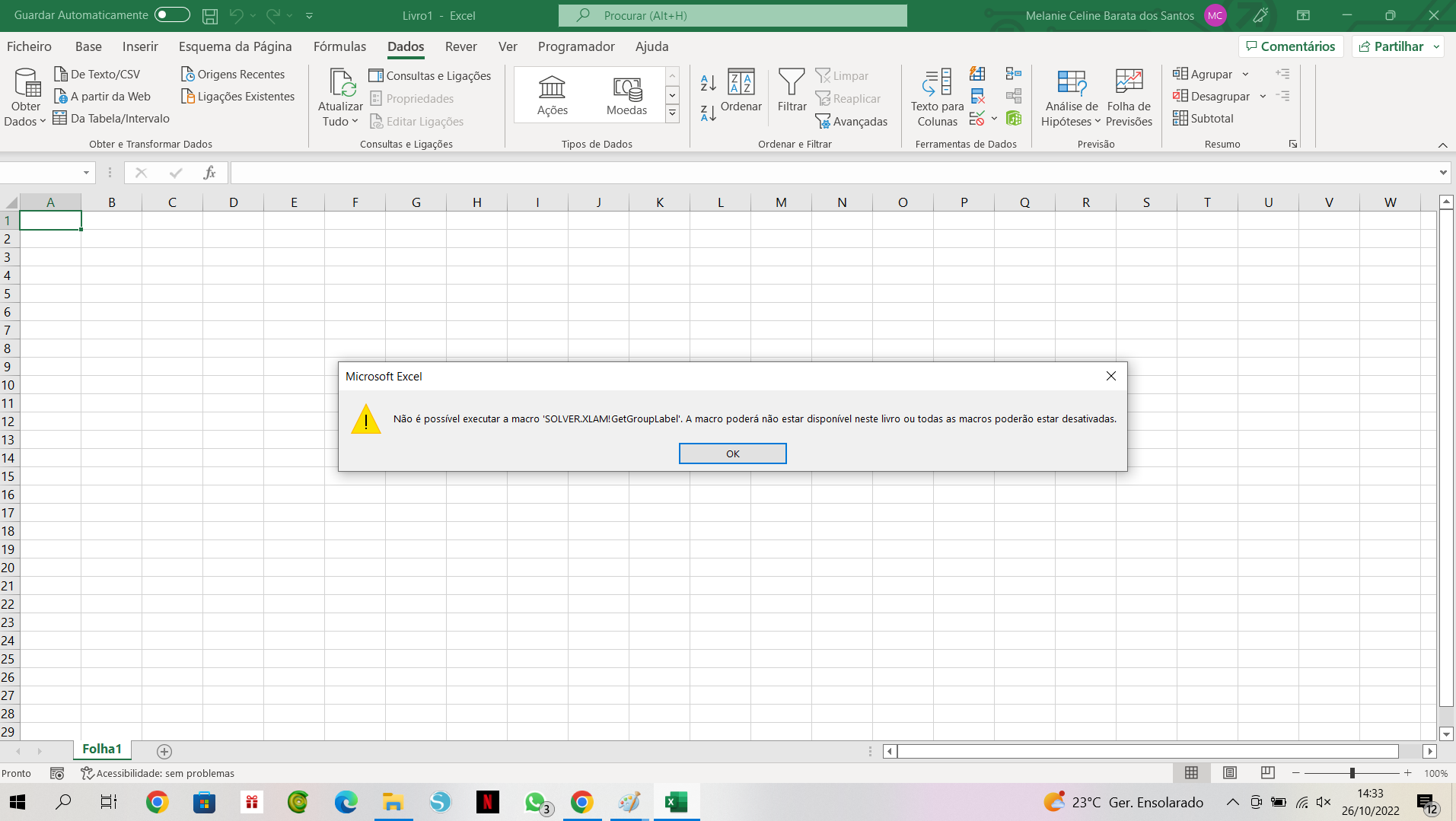
Task: Open the Windows Start menu
Action: [x=18, y=802]
